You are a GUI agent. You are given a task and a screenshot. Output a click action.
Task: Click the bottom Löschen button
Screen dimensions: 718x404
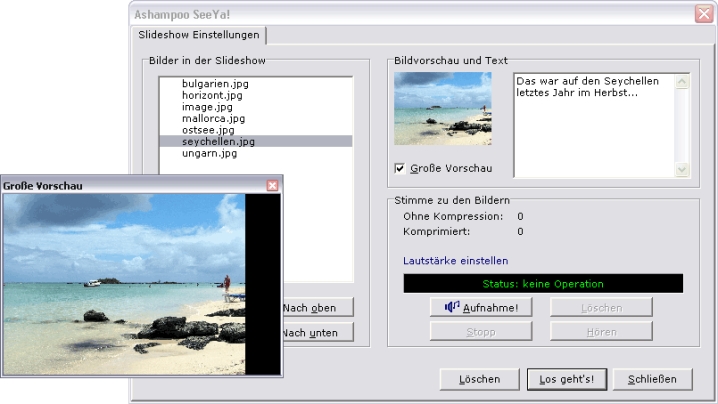[x=479, y=379]
